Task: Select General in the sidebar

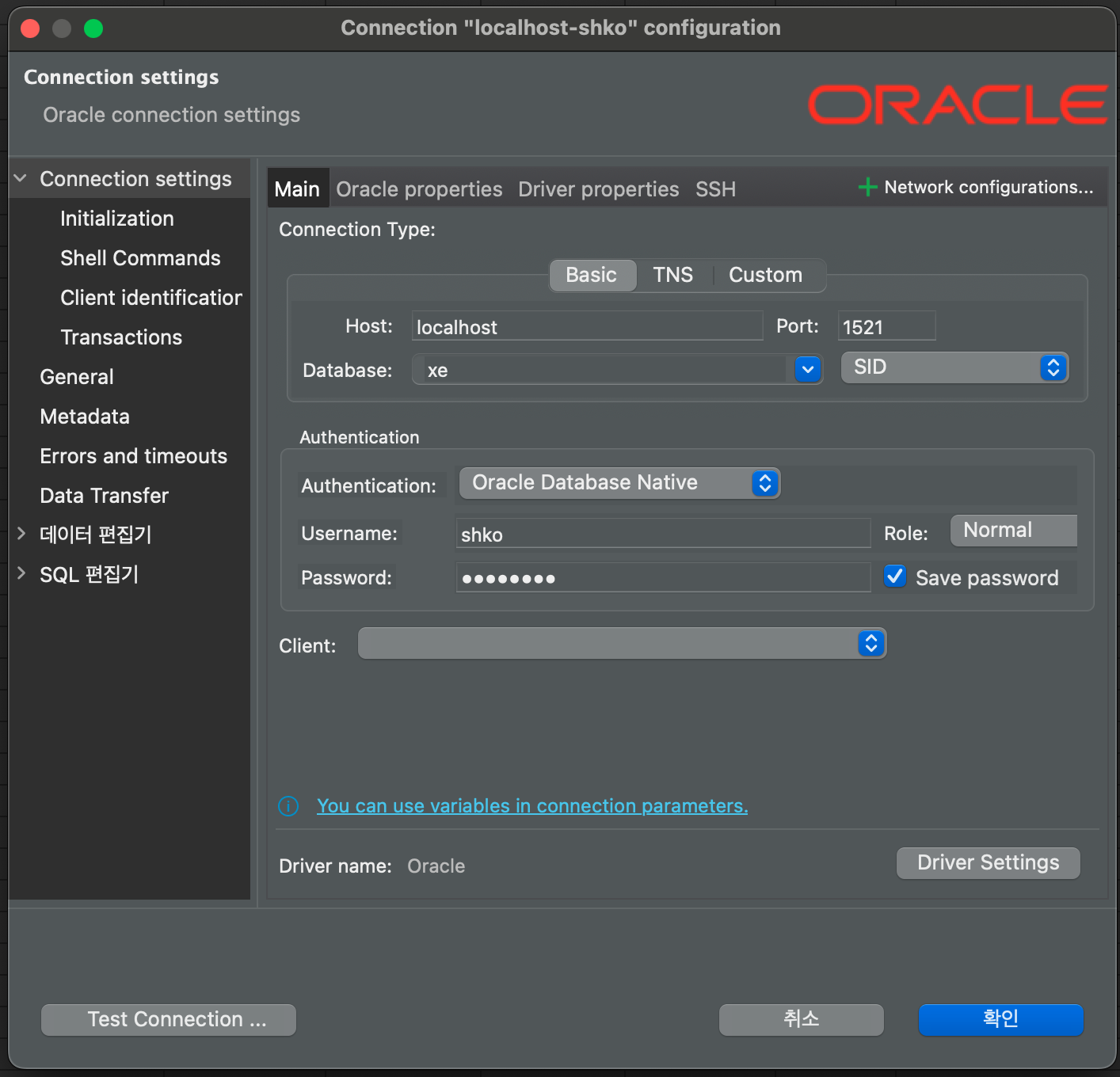Action: click(x=77, y=377)
